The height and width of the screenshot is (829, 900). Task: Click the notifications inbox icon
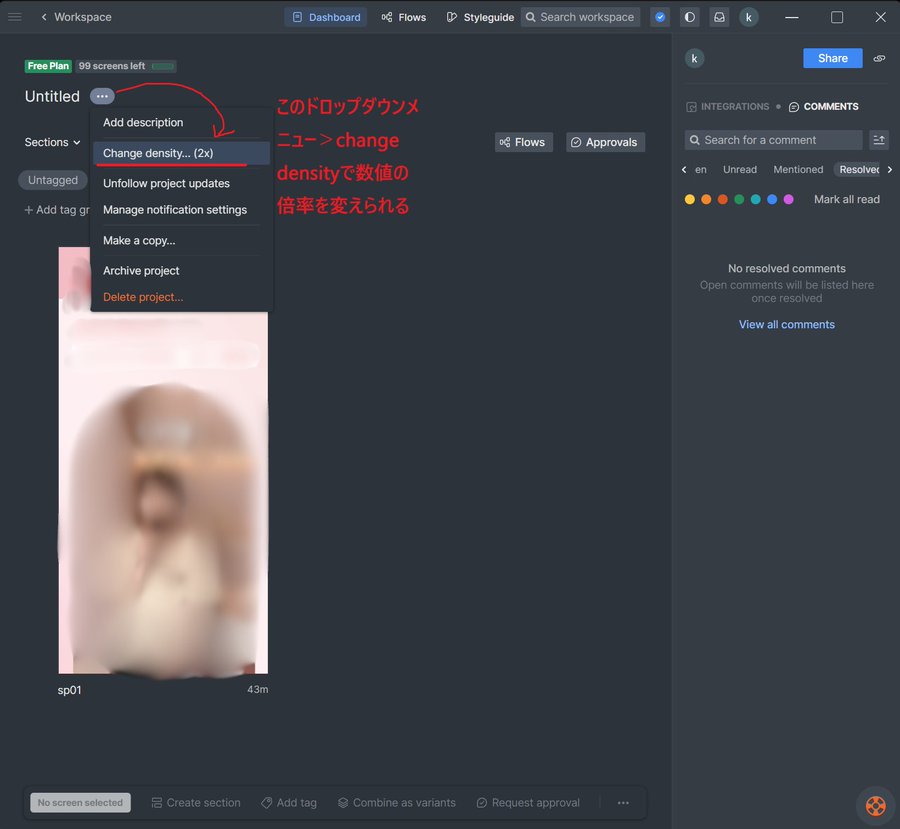(x=719, y=17)
